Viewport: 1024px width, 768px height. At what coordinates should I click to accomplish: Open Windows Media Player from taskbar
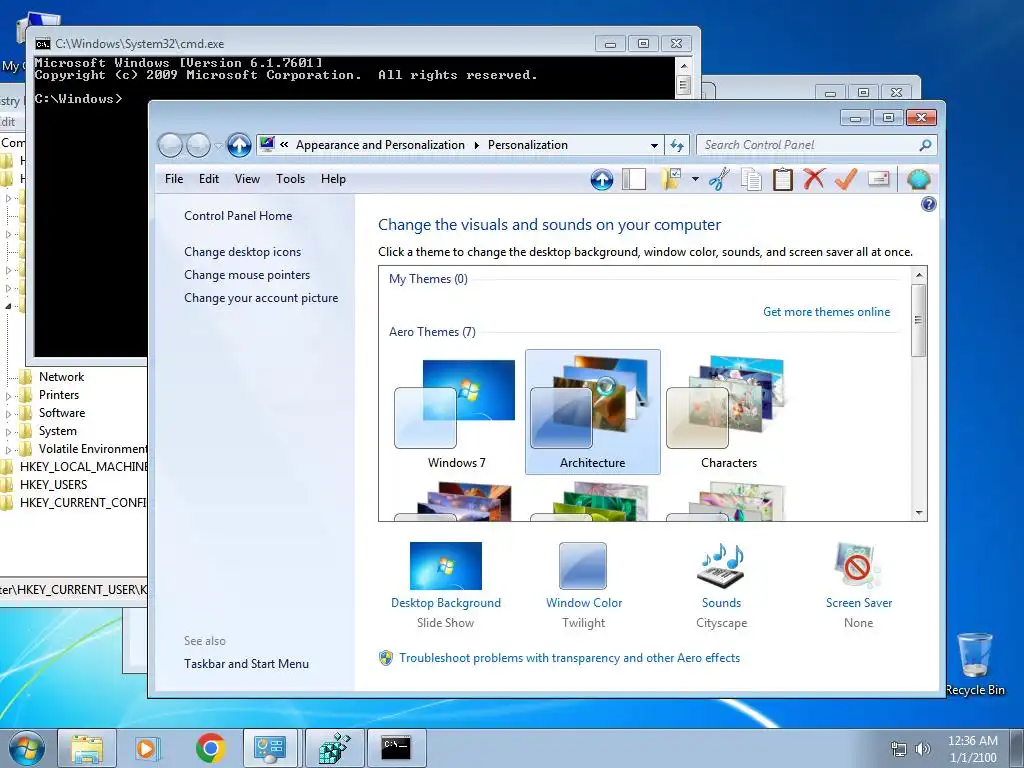[x=146, y=748]
